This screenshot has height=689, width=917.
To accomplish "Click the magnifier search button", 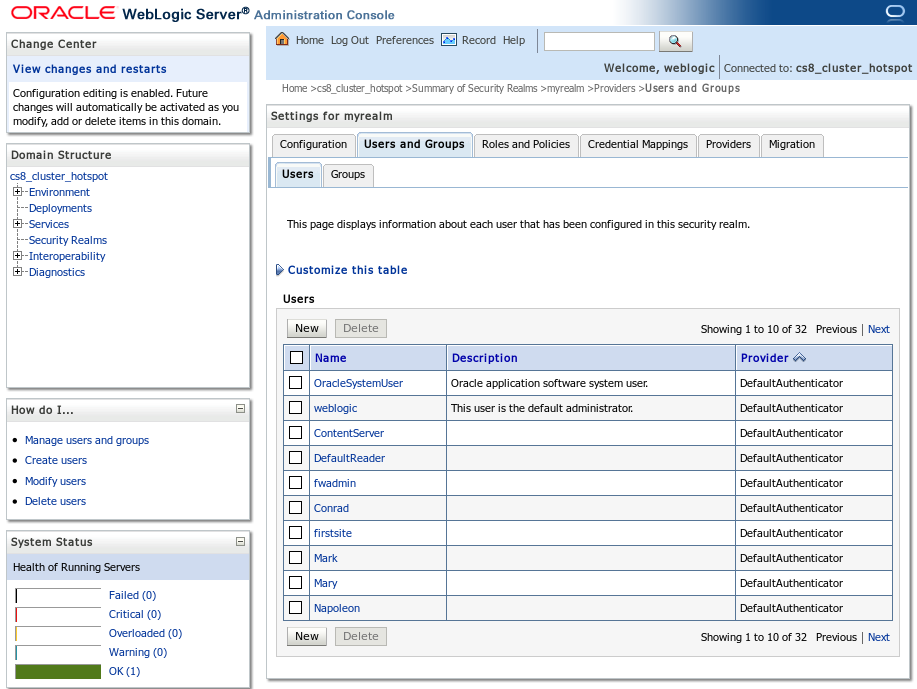I will [x=675, y=41].
